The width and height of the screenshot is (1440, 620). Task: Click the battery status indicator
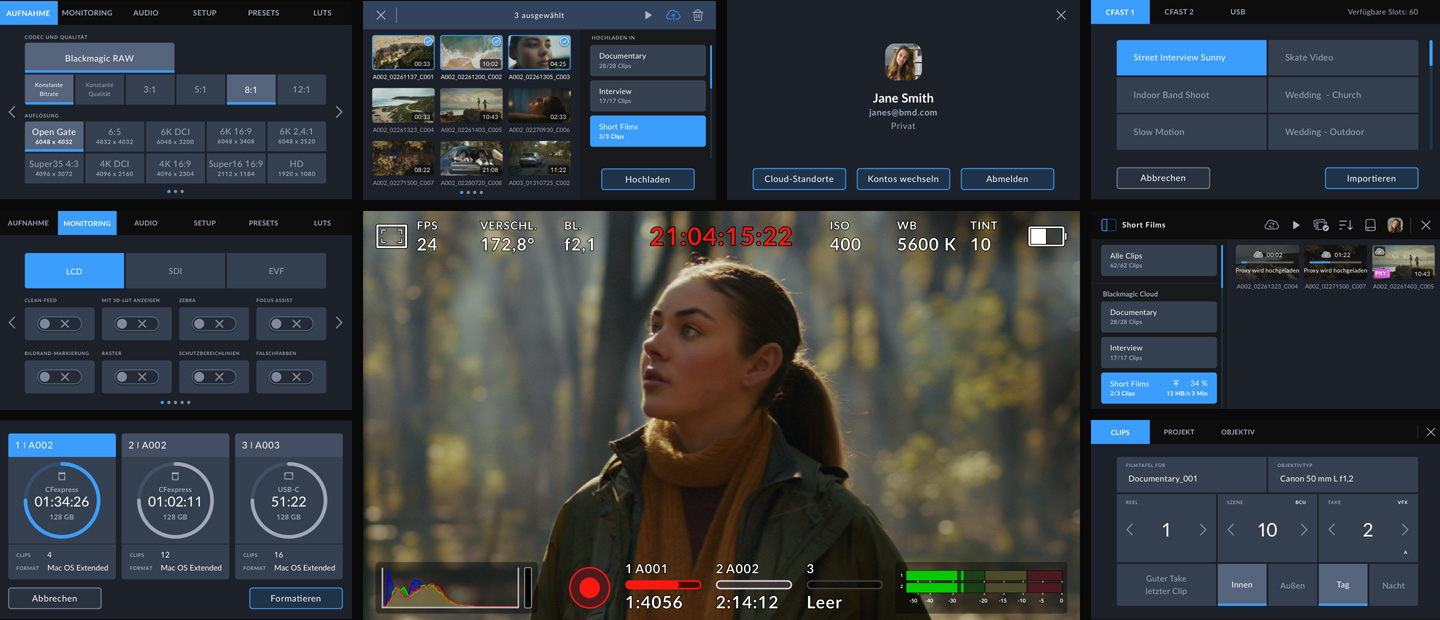(x=1047, y=236)
